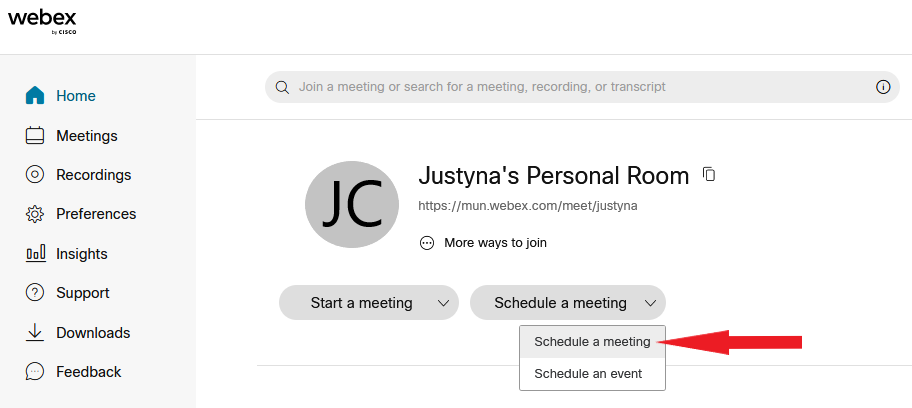912x408 pixels.
Task: Choose Schedule a meeting from dropdown menu
Action: (x=592, y=342)
